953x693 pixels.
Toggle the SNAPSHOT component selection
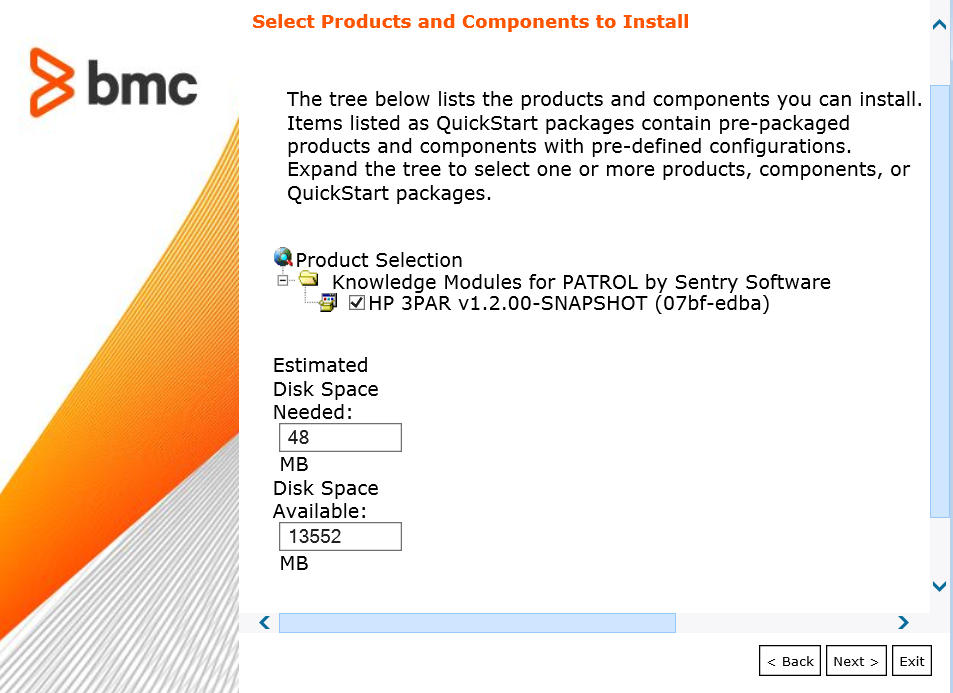357,303
